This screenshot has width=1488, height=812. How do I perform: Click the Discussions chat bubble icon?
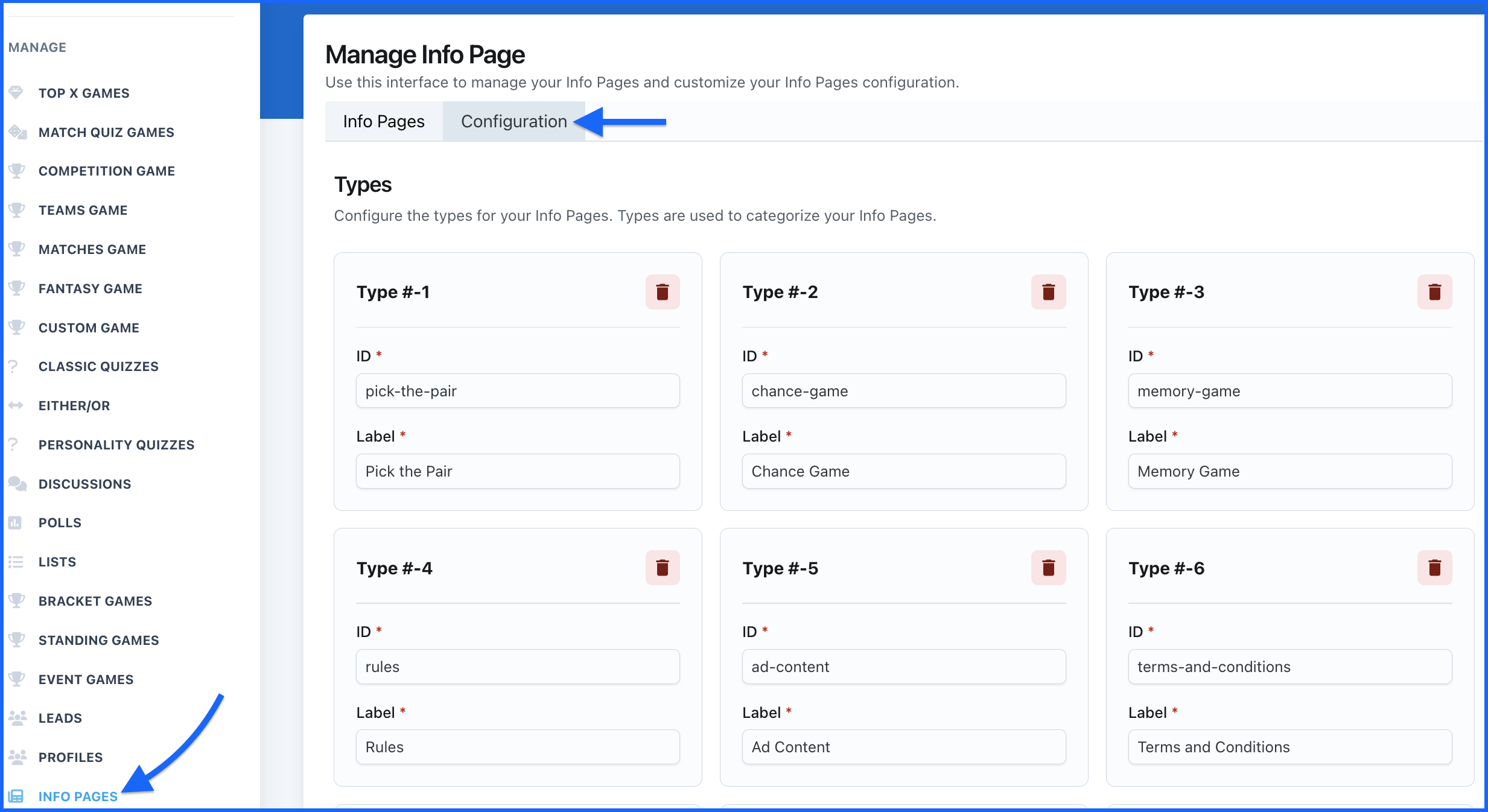click(17, 484)
